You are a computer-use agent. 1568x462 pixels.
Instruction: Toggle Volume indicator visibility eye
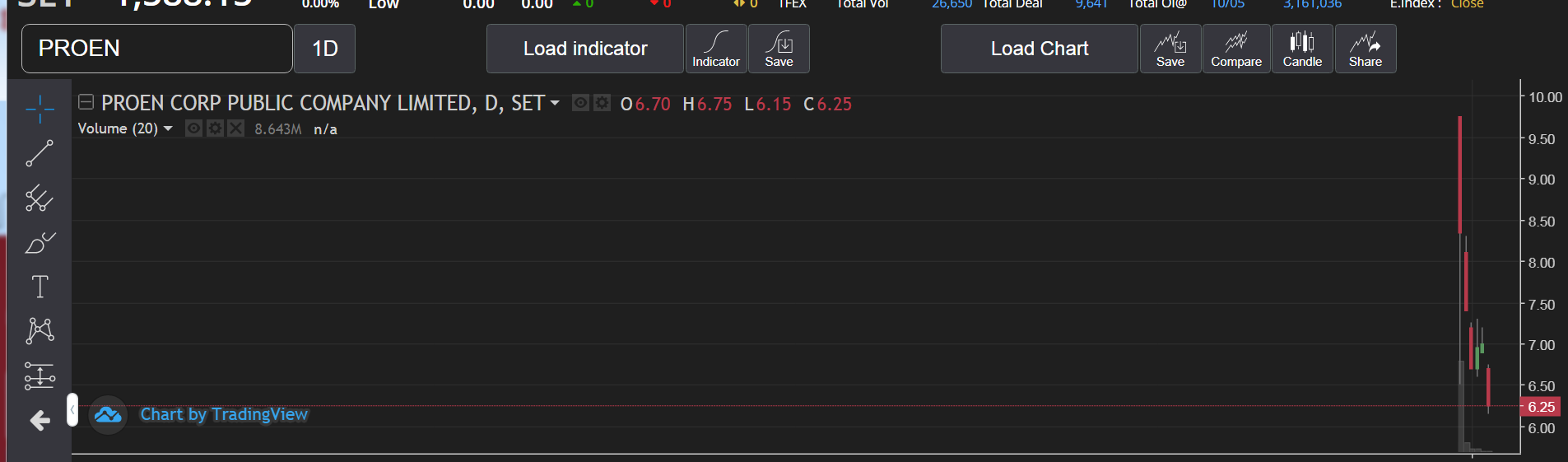point(193,128)
